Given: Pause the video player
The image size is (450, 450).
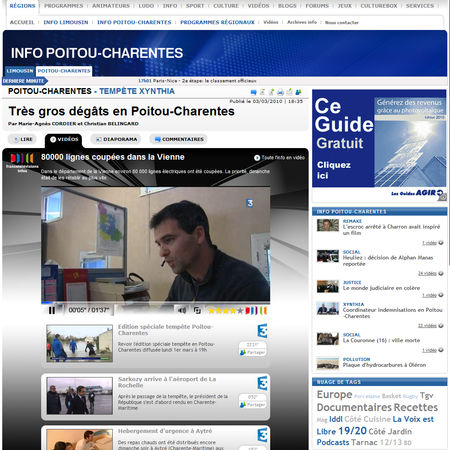Looking at the screenshot, I should tap(52, 310).
